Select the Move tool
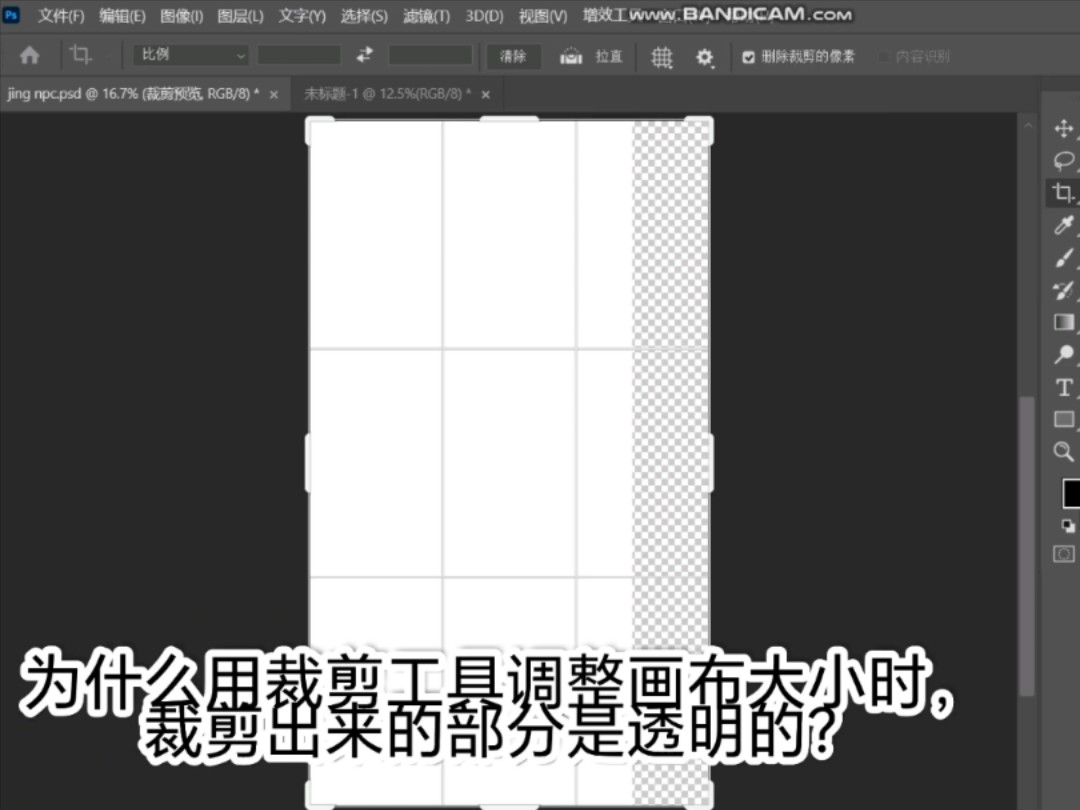The width and height of the screenshot is (1080, 810). point(1063,129)
